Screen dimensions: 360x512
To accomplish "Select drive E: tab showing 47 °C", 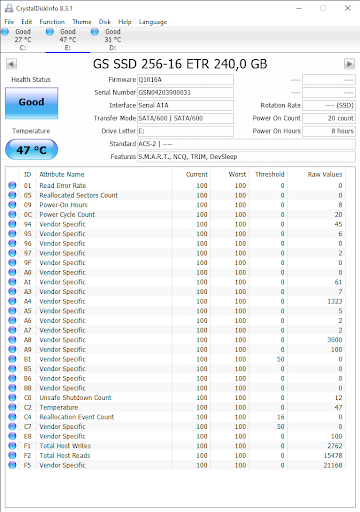I will [x=68, y=39].
